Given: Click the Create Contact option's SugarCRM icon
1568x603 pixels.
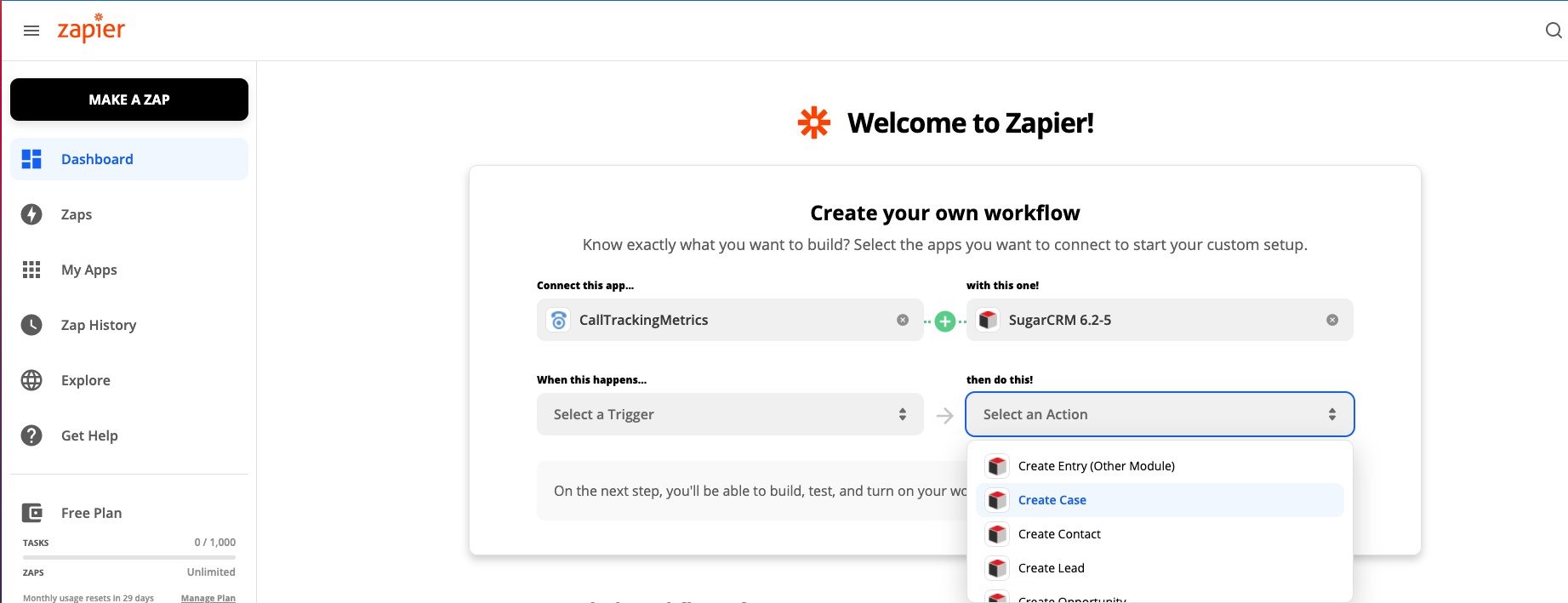Looking at the screenshot, I should click(997, 534).
